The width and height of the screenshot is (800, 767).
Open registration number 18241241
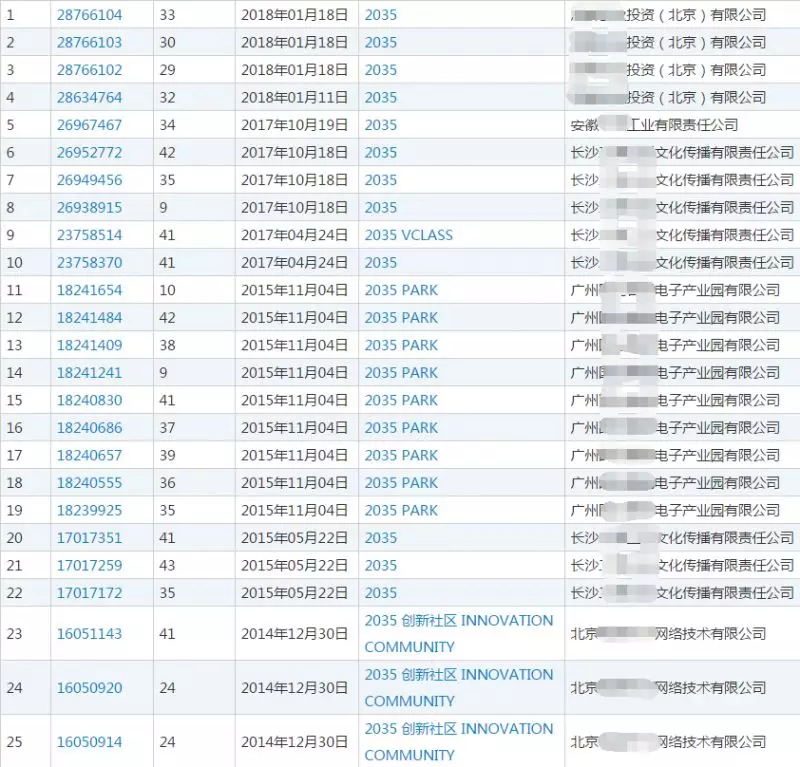pyautogui.click(x=89, y=372)
